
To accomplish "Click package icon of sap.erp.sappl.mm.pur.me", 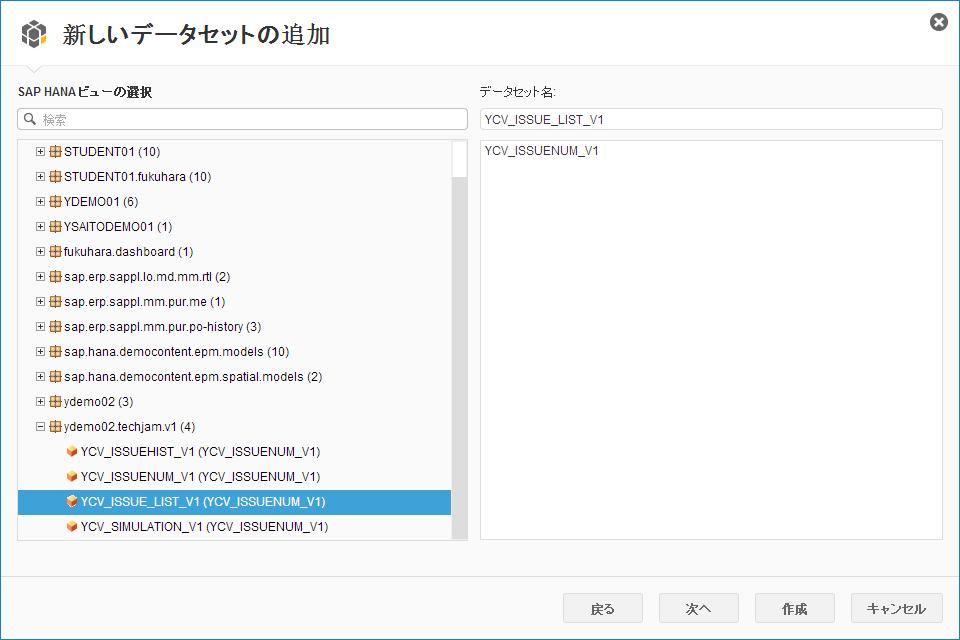I will (55, 302).
